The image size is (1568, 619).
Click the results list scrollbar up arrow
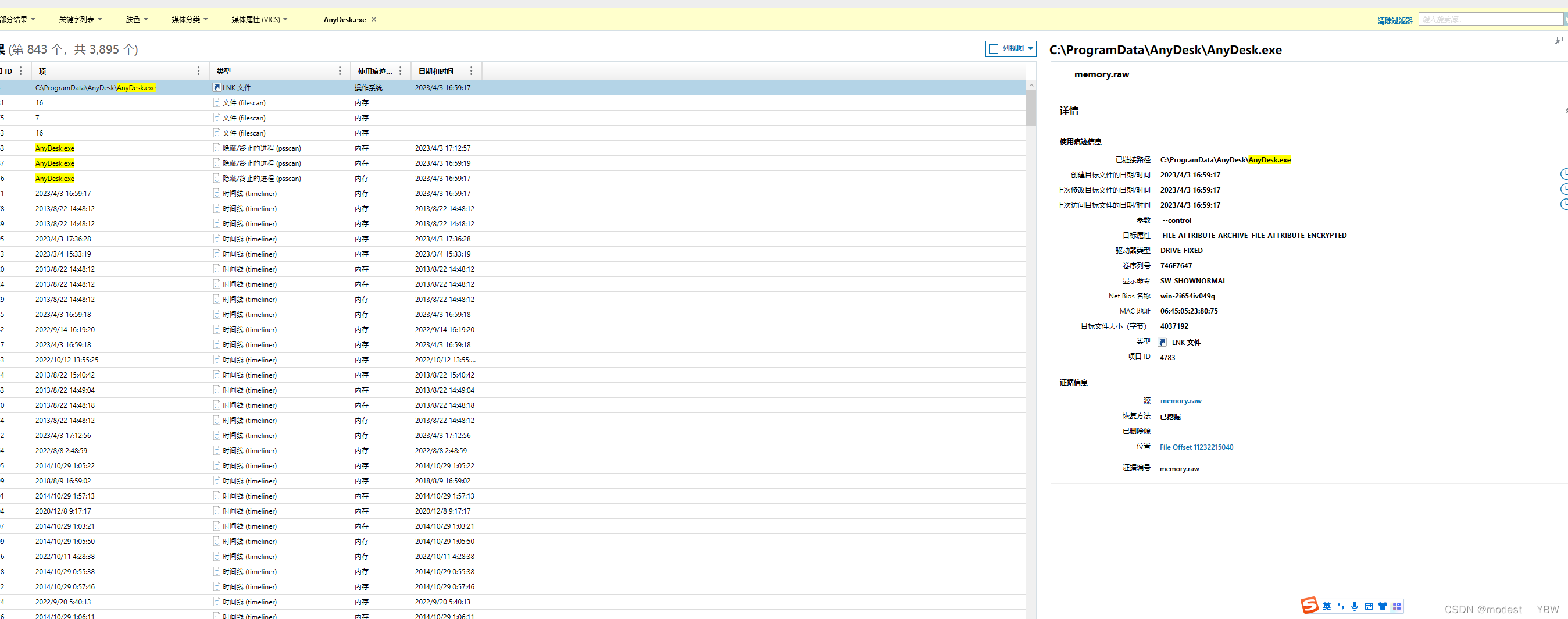(x=1031, y=86)
